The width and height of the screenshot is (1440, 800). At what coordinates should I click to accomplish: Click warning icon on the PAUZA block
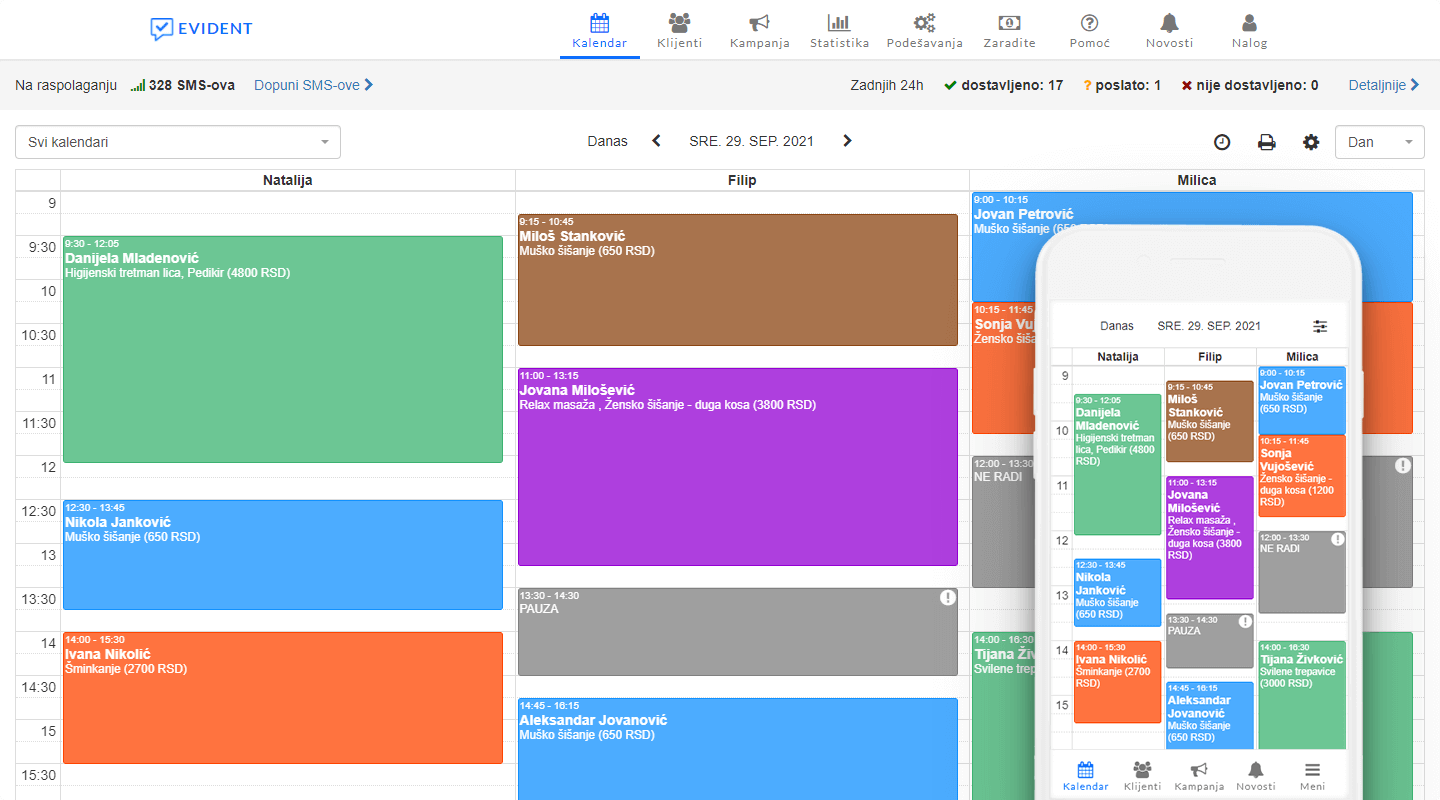[x=948, y=598]
